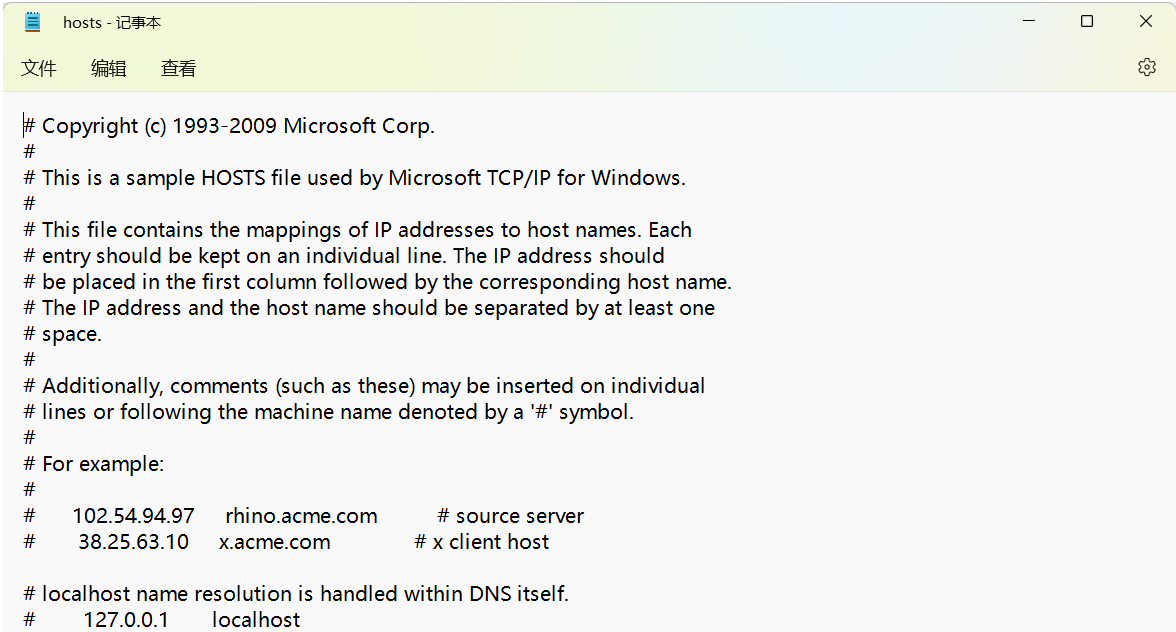Click the hosts document title in title bar
Image resolution: width=1176 pixels, height=632 pixels.
111,21
